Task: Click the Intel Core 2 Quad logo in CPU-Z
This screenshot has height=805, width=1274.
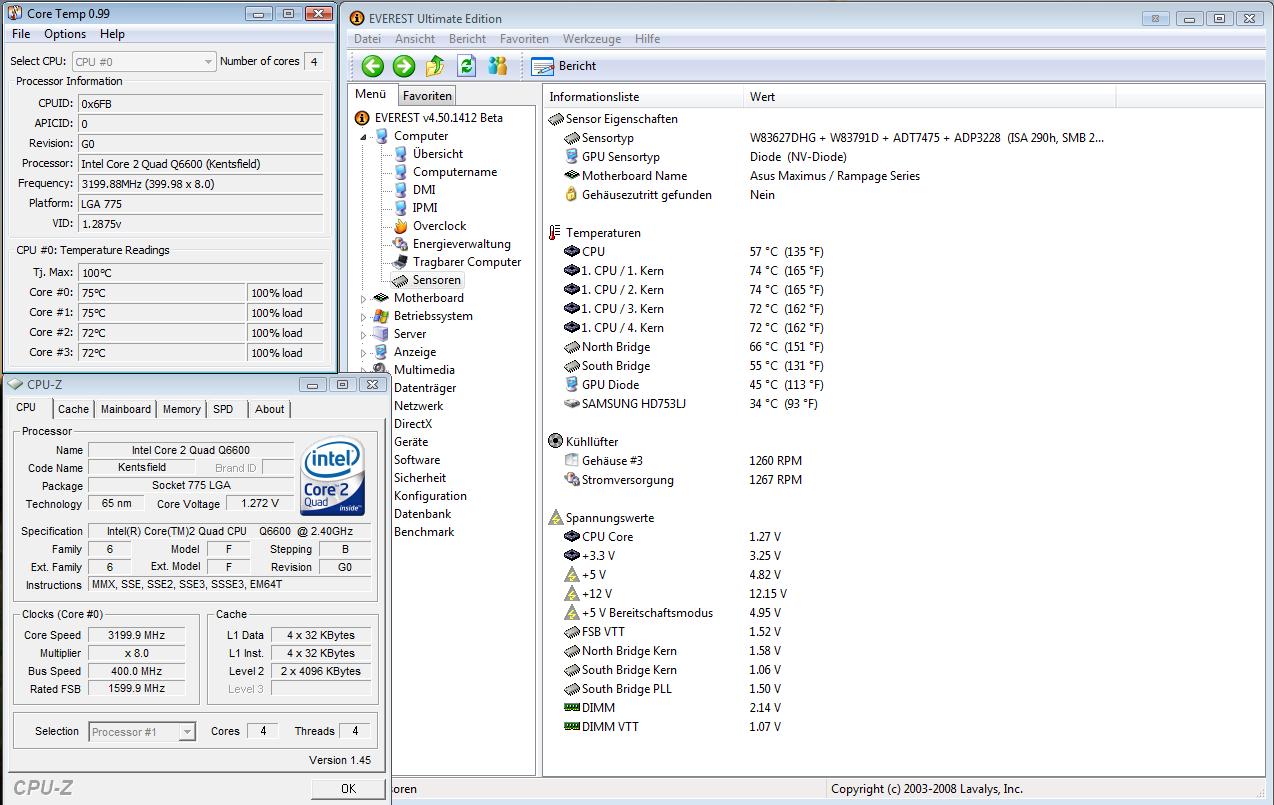Action: pos(333,476)
